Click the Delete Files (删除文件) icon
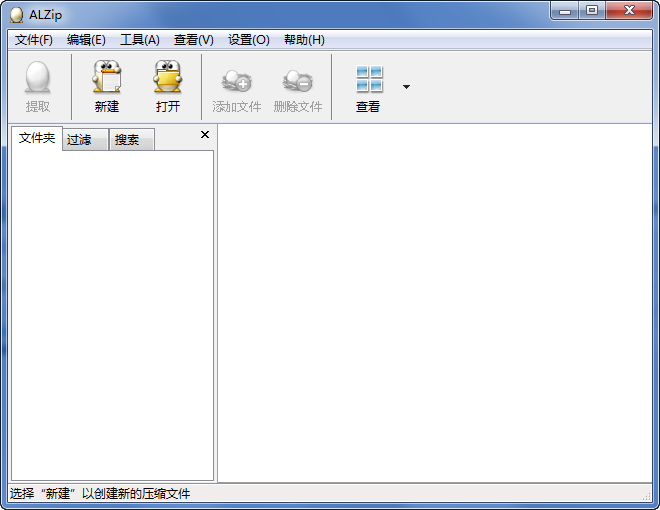Viewport: 660px width, 510px height. click(297, 81)
